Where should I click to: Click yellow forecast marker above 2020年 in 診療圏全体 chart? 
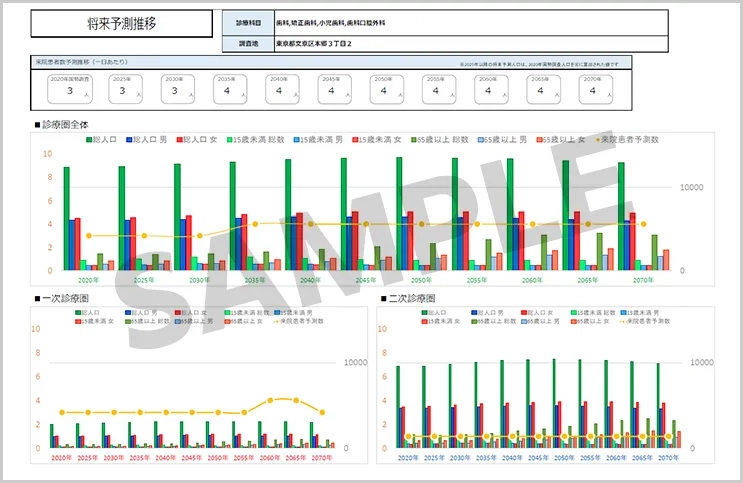89,236
